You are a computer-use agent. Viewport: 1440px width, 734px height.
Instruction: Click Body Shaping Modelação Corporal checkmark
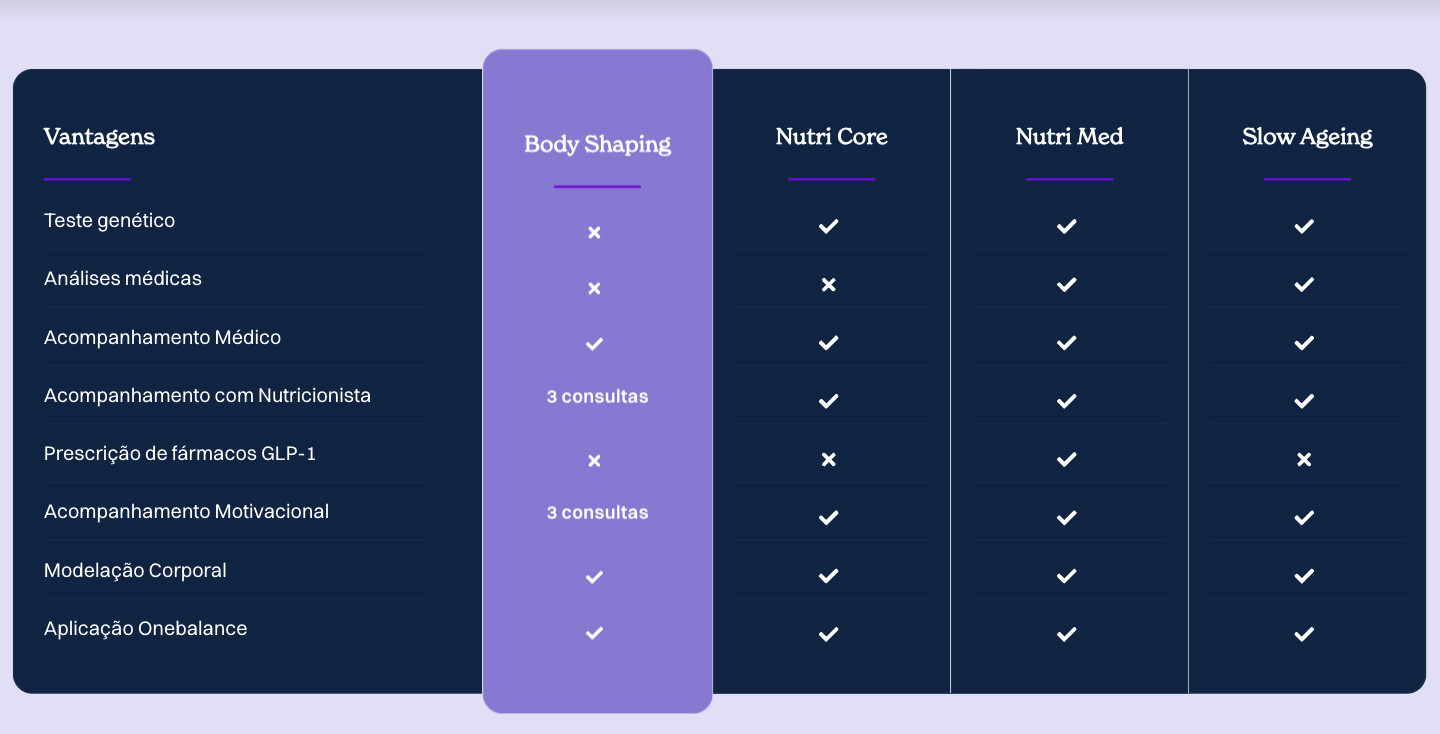click(x=594, y=577)
